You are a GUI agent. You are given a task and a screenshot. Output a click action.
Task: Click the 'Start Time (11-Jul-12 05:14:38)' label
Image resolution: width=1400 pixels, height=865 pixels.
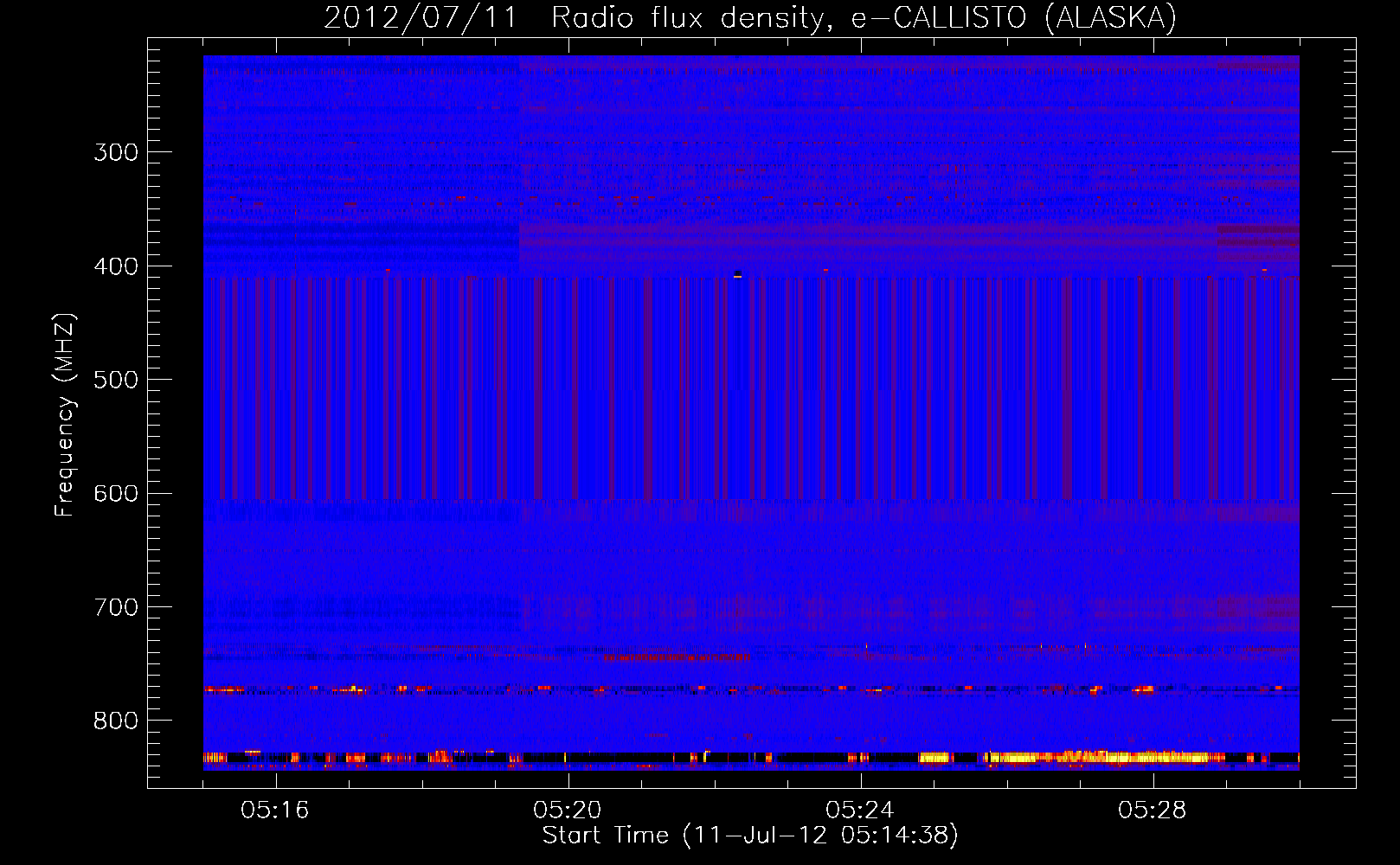tap(750, 836)
